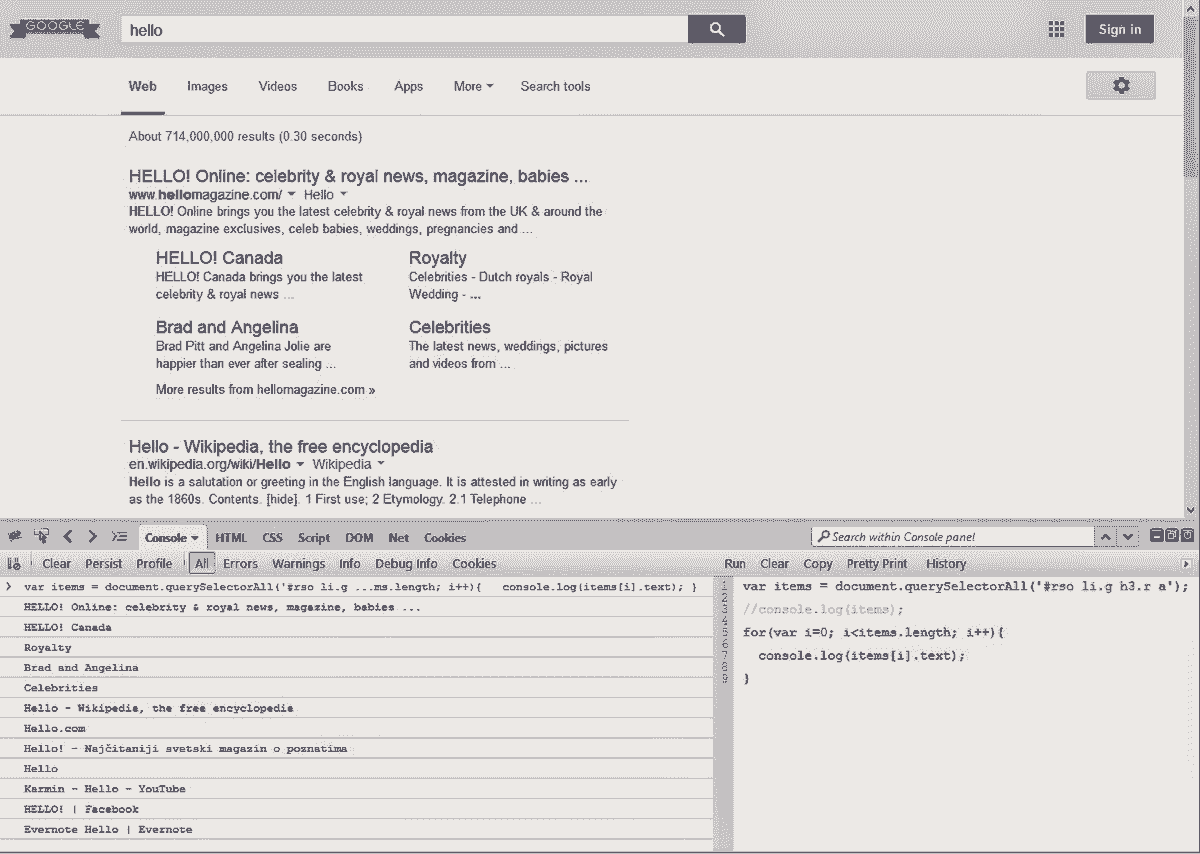Click Pretty Print in command editor
Viewport: 1200px width, 854px height.
point(877,563)
